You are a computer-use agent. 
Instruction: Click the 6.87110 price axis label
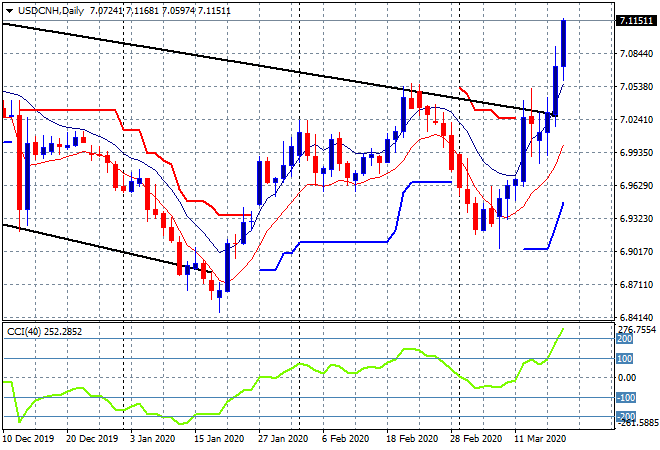(x=636, y=285)
